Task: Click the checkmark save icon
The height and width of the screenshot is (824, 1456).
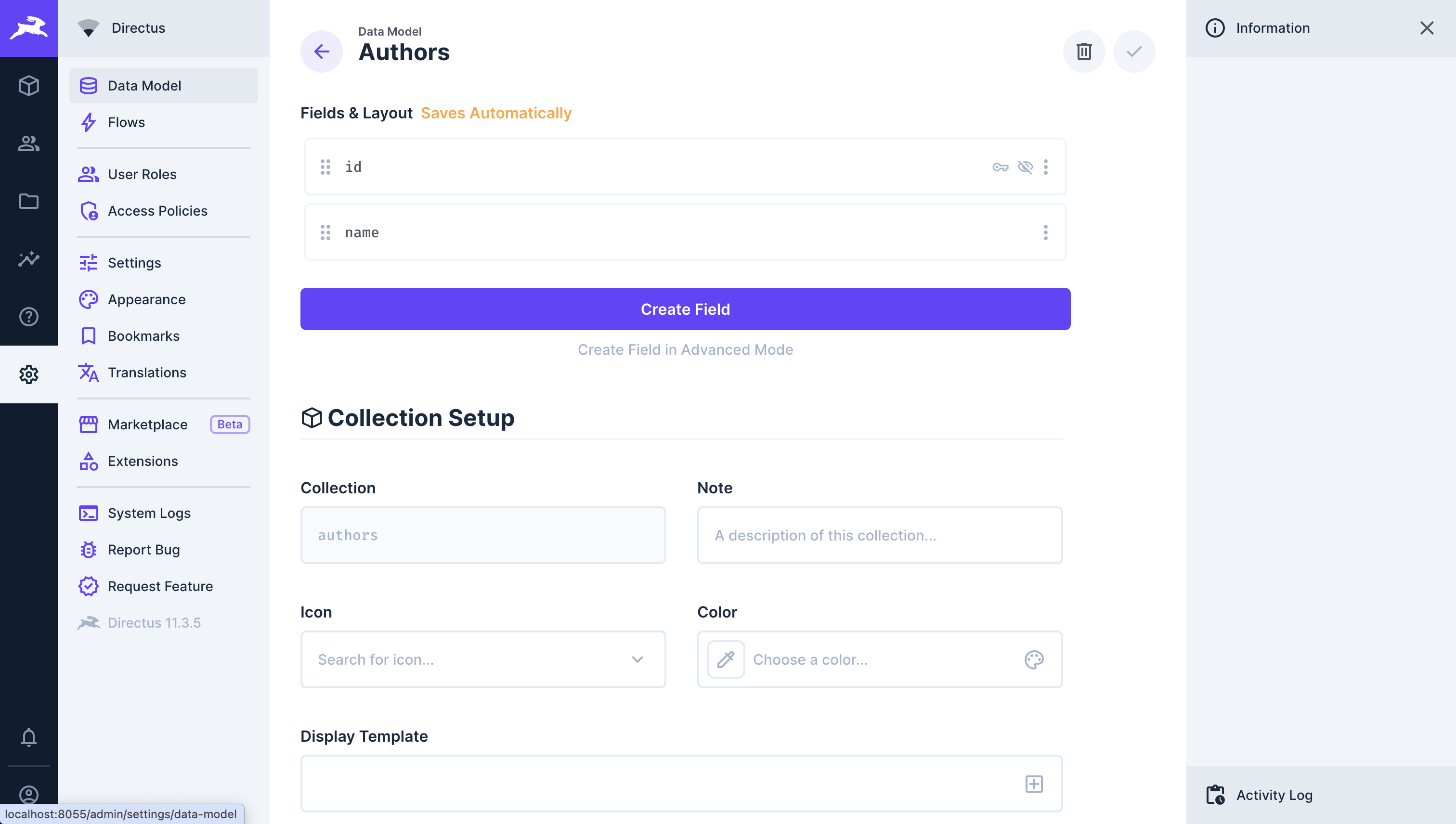Action: coord(1134,51)
